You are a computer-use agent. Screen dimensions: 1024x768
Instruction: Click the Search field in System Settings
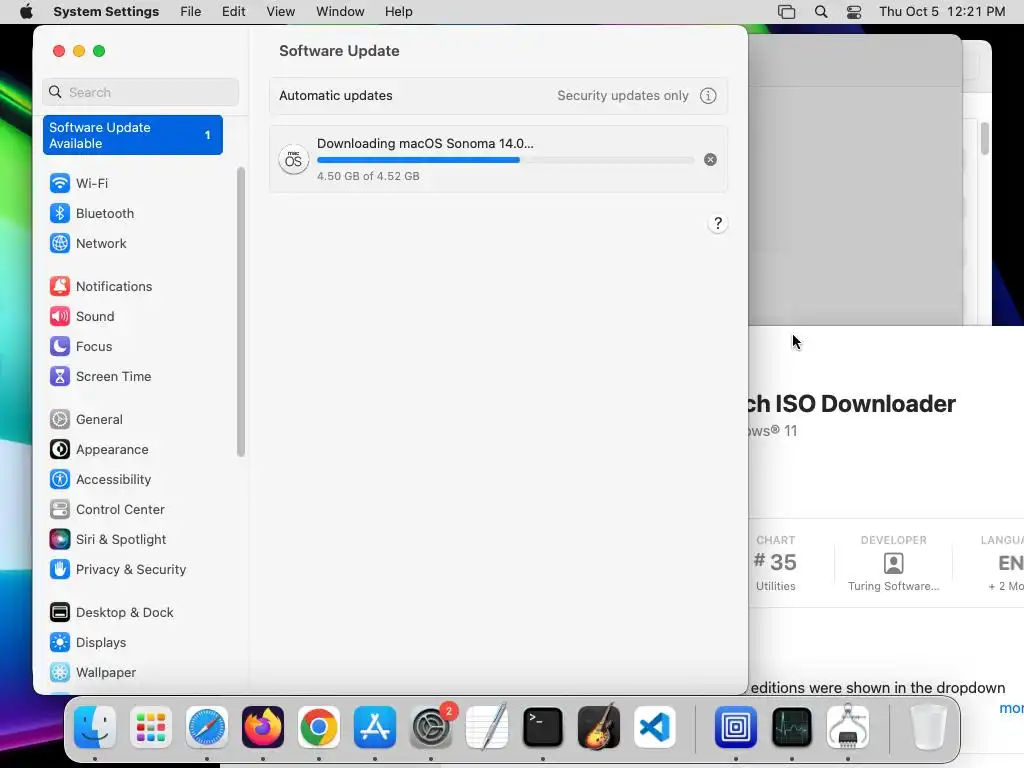140,93
